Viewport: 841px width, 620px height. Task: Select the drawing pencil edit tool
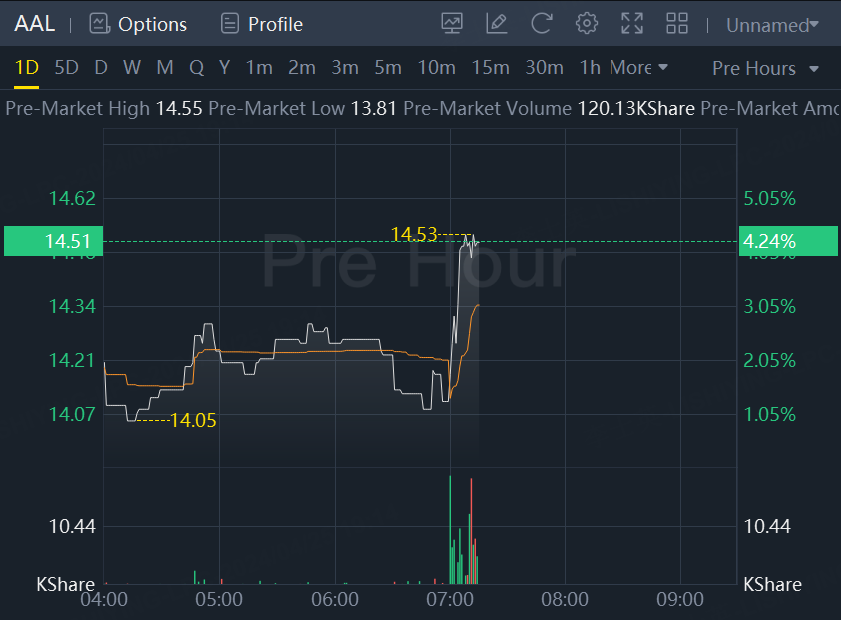497,24
